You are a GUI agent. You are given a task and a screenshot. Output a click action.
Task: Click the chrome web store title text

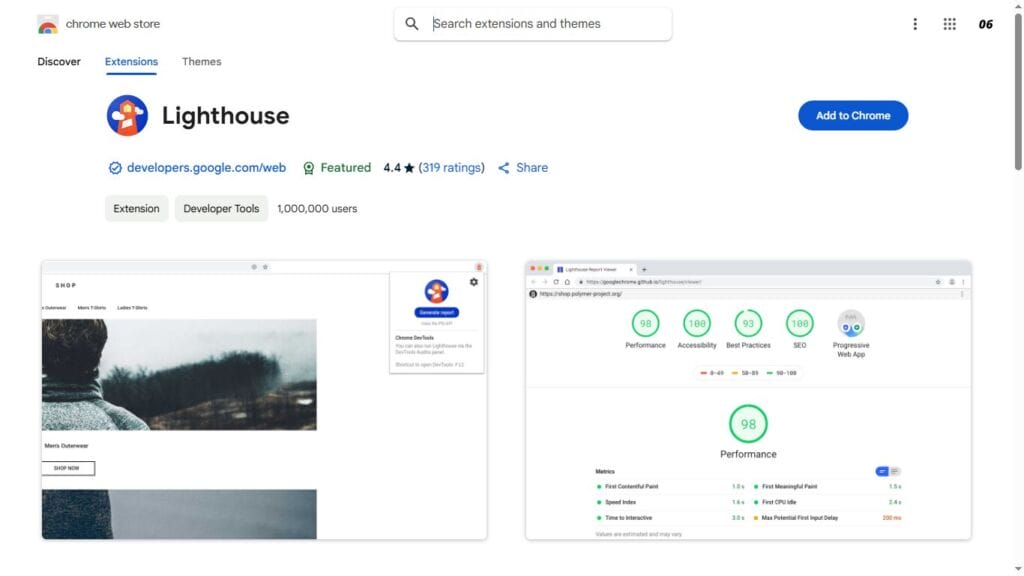(113, 24)
